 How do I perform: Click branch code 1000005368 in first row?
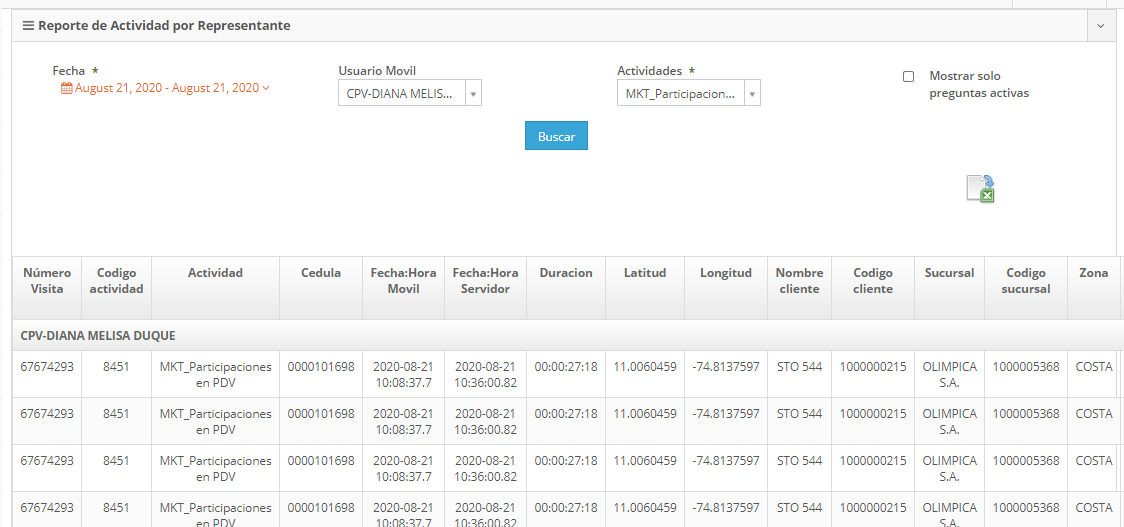[x=1026, y=367]
